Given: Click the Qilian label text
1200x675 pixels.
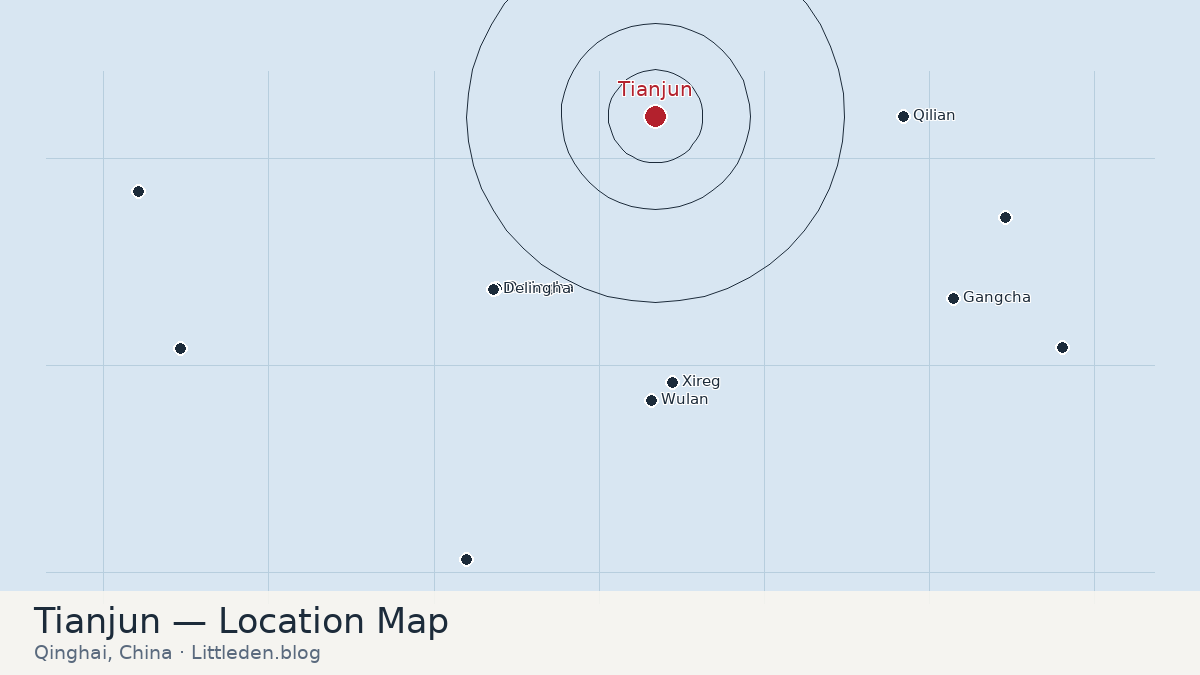Looking at the screenshot, I should [934, 116].
